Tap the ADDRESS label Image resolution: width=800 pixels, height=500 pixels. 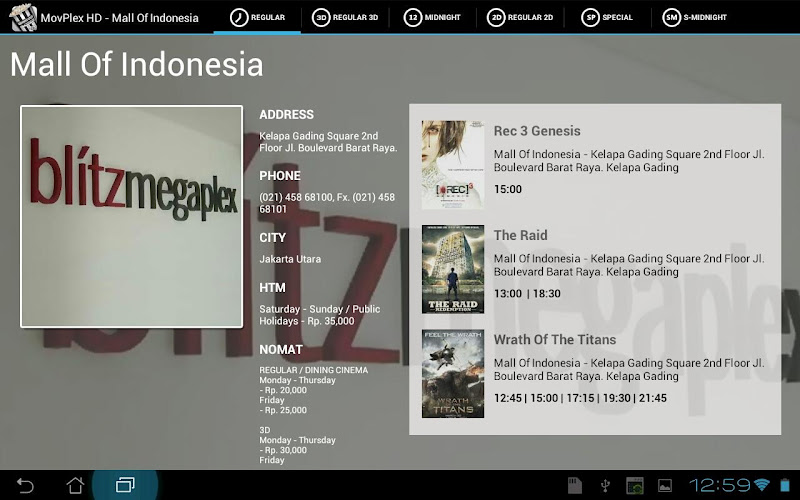286,115
